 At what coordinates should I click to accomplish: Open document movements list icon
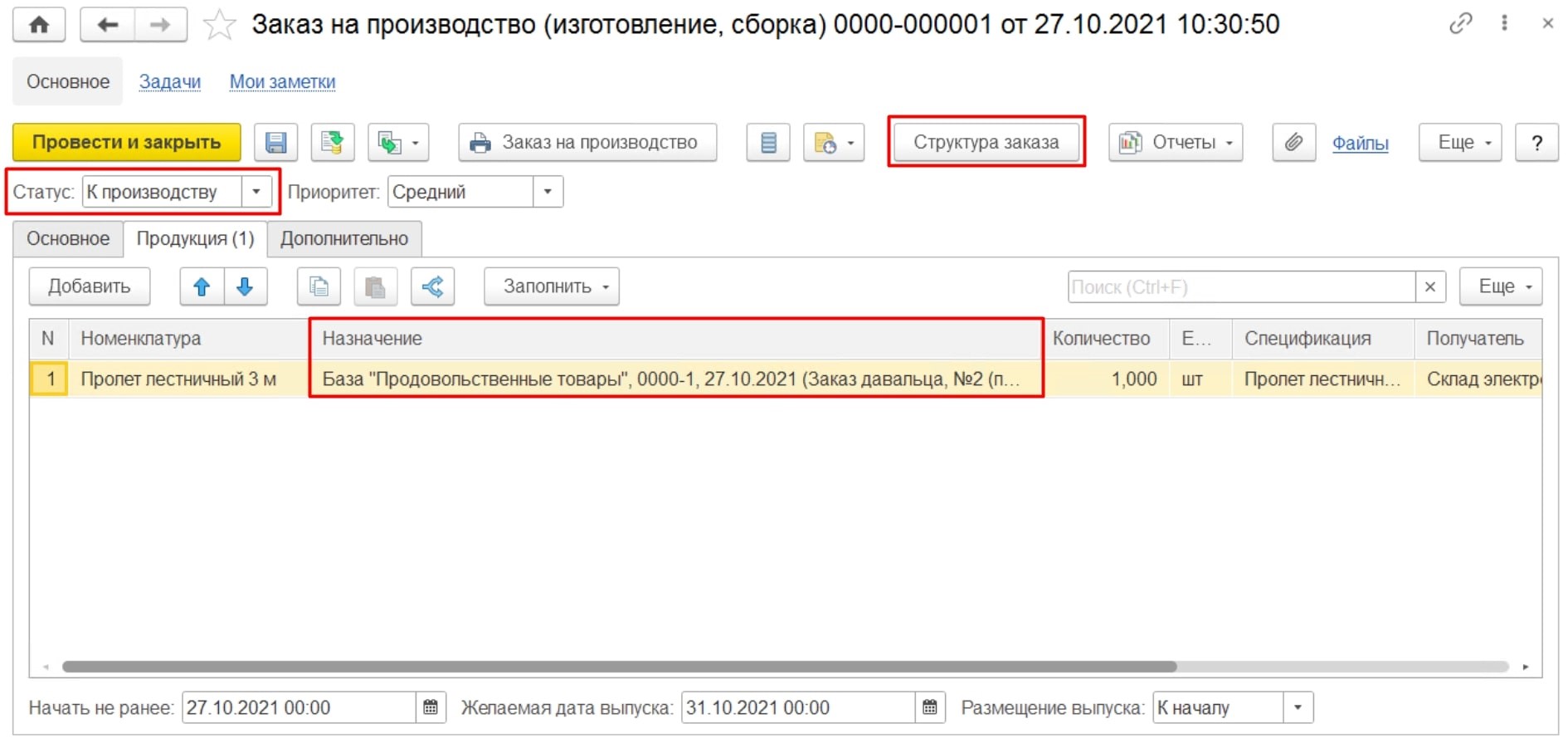pos(768,143)
